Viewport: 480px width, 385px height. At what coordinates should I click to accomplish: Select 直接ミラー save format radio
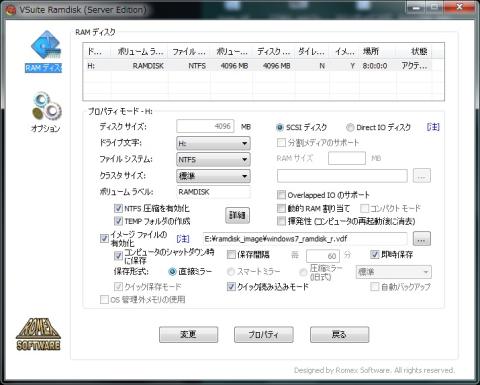(172, 272)
